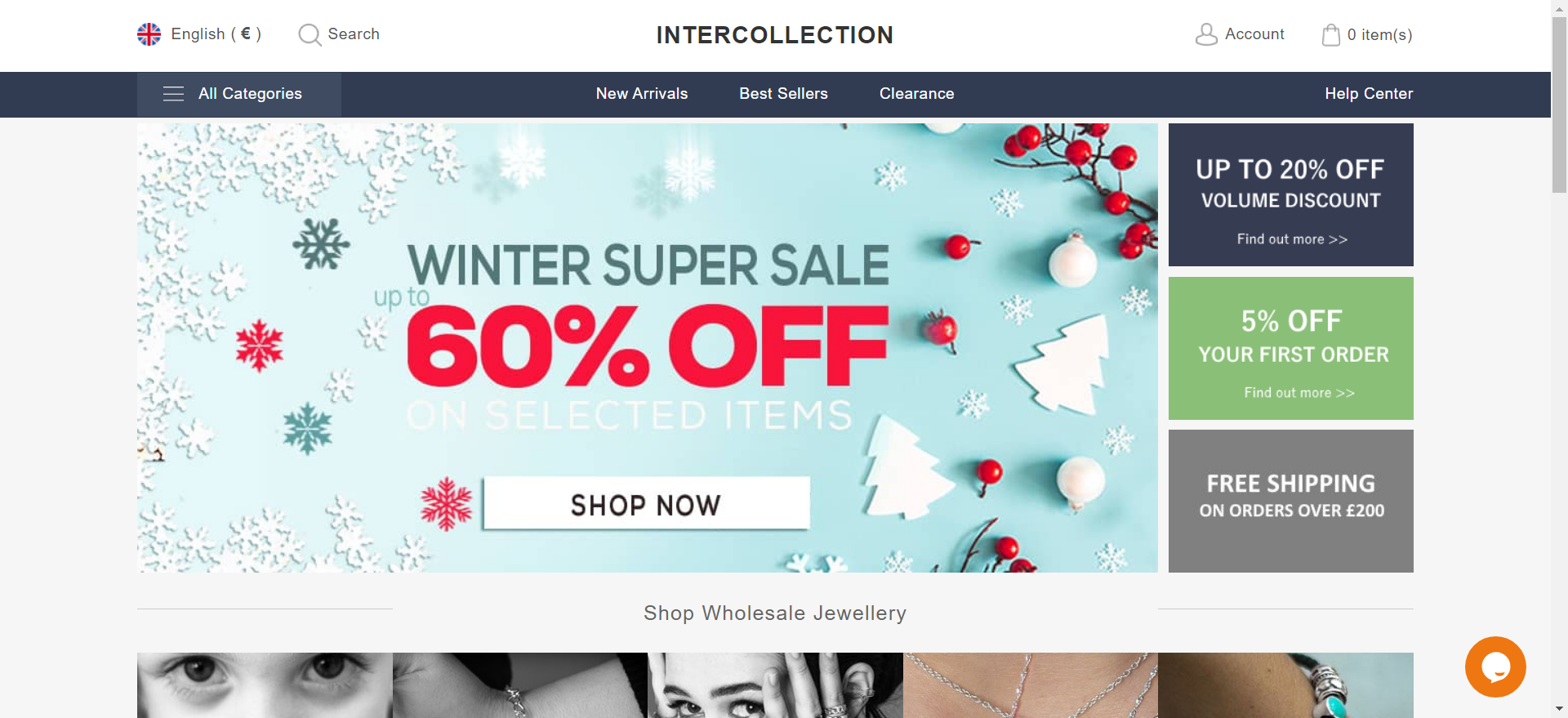The width and height of the screenshot is (1568, 718).
Task: Click the Account user icon
Action: (x=1206, y=34)
